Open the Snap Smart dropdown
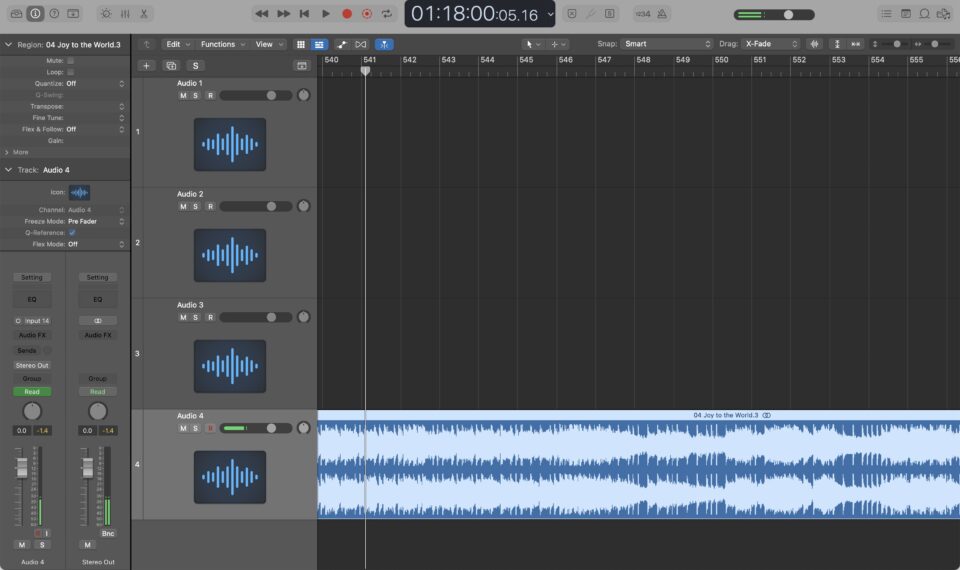 point(666,44)
